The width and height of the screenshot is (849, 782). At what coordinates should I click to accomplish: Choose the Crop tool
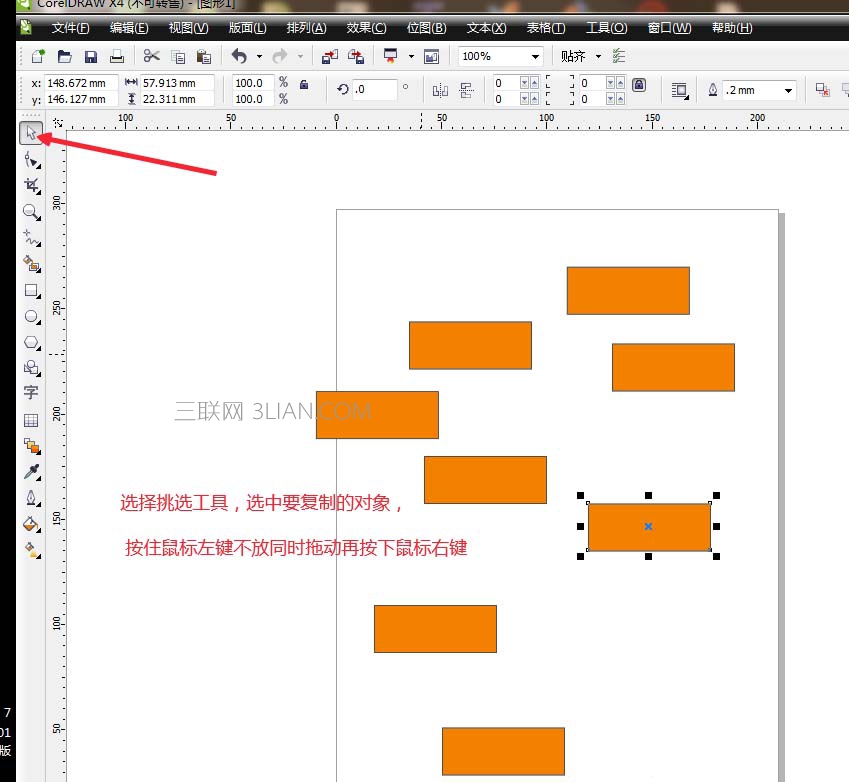[32, 186]
